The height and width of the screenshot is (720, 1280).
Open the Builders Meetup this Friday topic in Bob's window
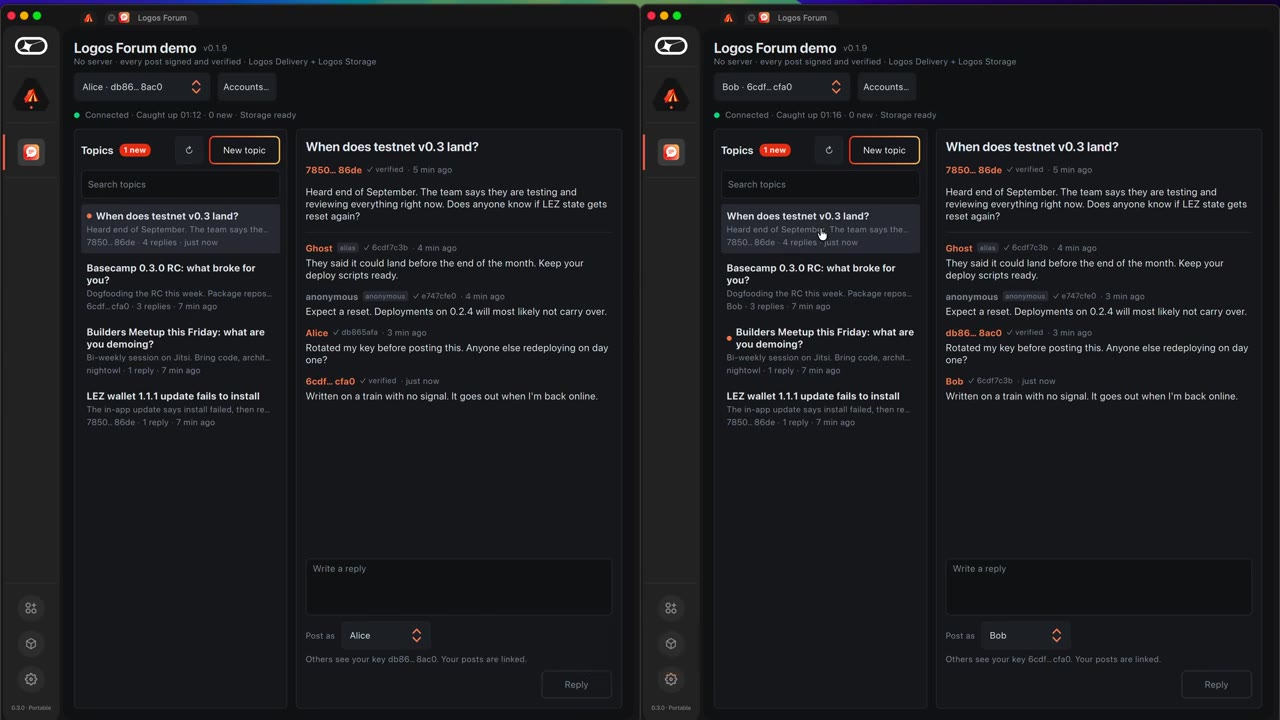pyautogui.click(x=820, y=351)
